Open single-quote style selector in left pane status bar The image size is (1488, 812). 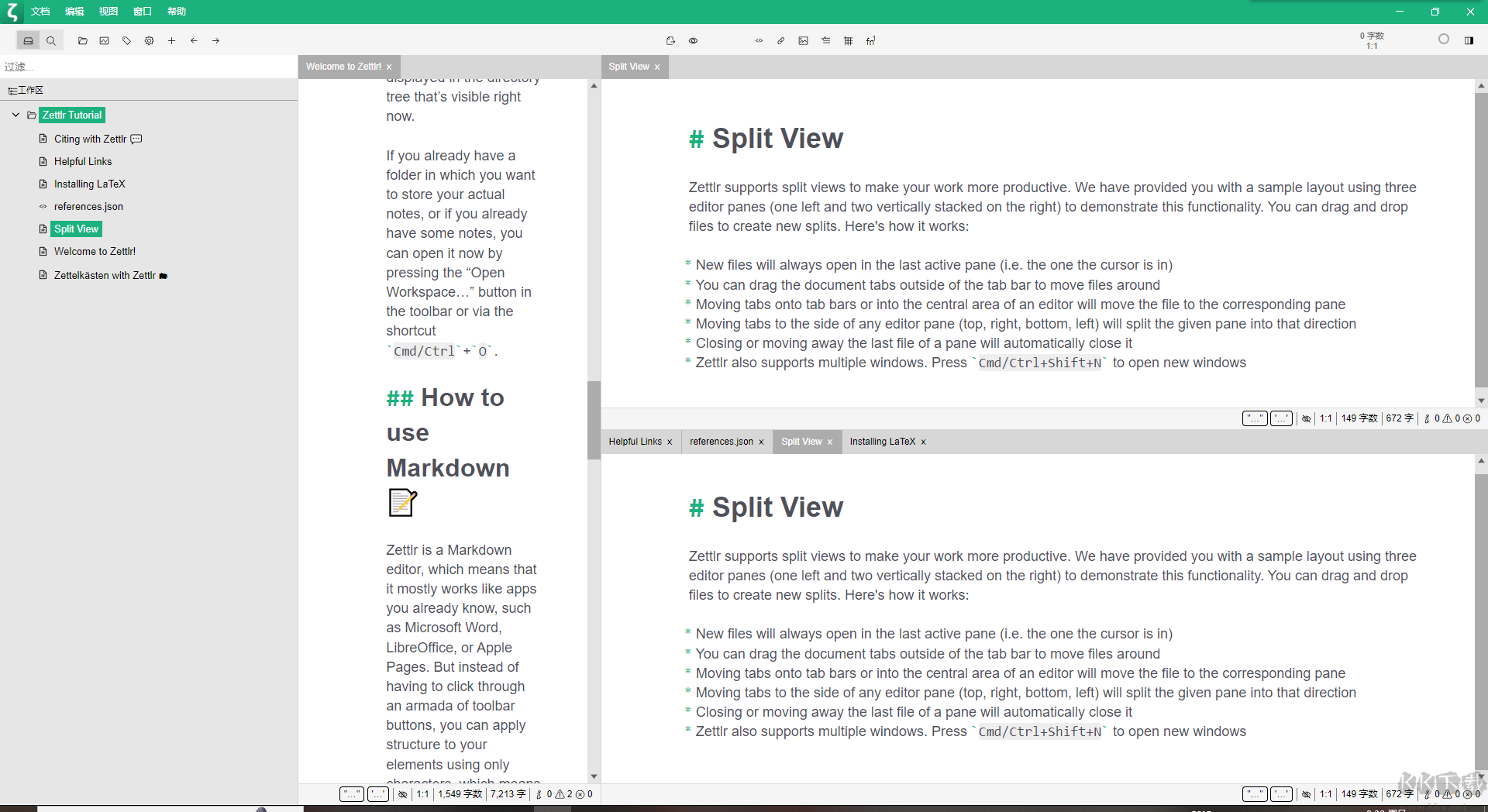point(378,794)
